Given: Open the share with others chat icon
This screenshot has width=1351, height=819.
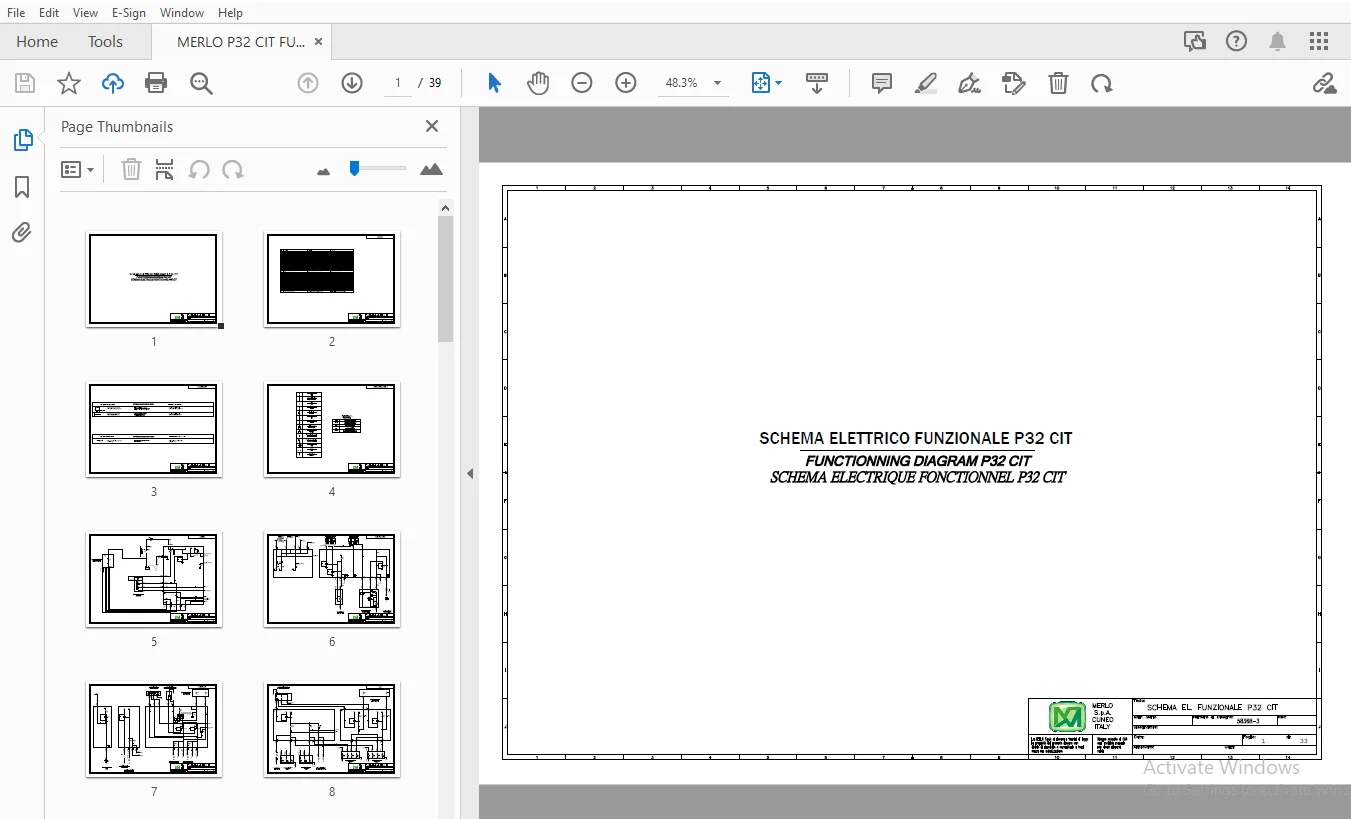Looking at the screenshot, I should coord(1194,41).
